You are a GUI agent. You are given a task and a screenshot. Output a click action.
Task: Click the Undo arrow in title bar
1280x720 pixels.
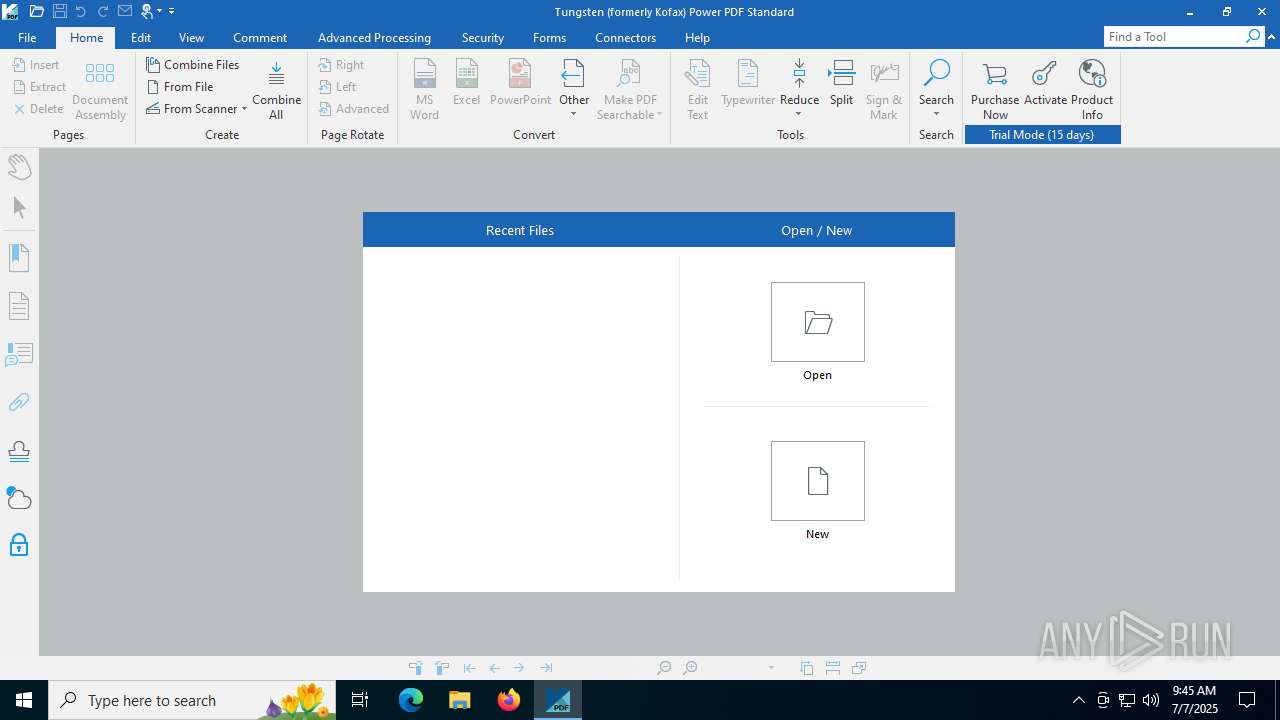[x=81, y=11]
